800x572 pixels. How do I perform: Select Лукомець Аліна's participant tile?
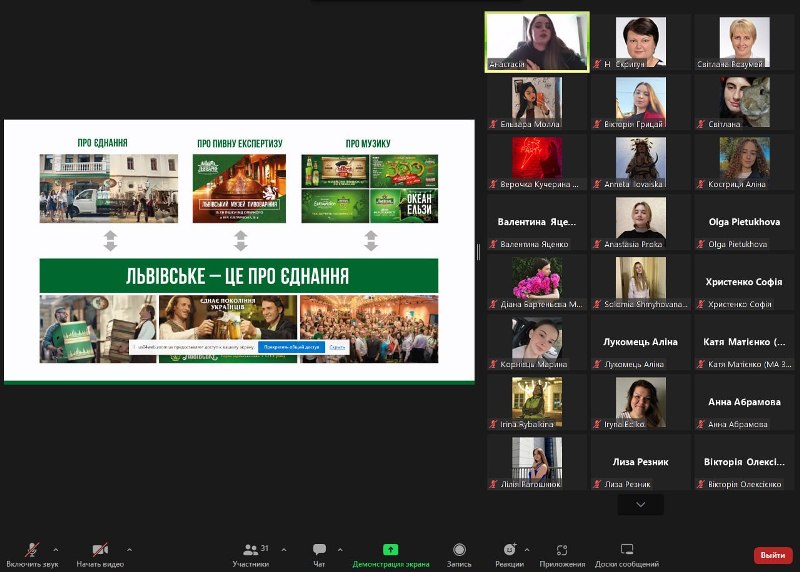click(640, 342)
